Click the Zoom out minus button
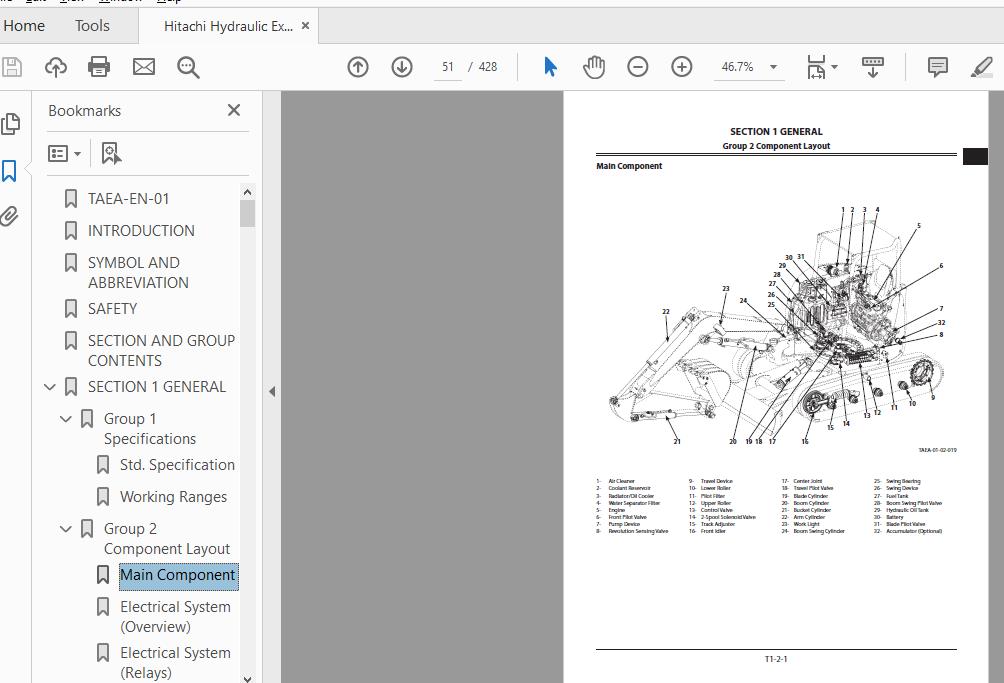The width and height of the screenshot is (1004, 683). coord(638,67)
